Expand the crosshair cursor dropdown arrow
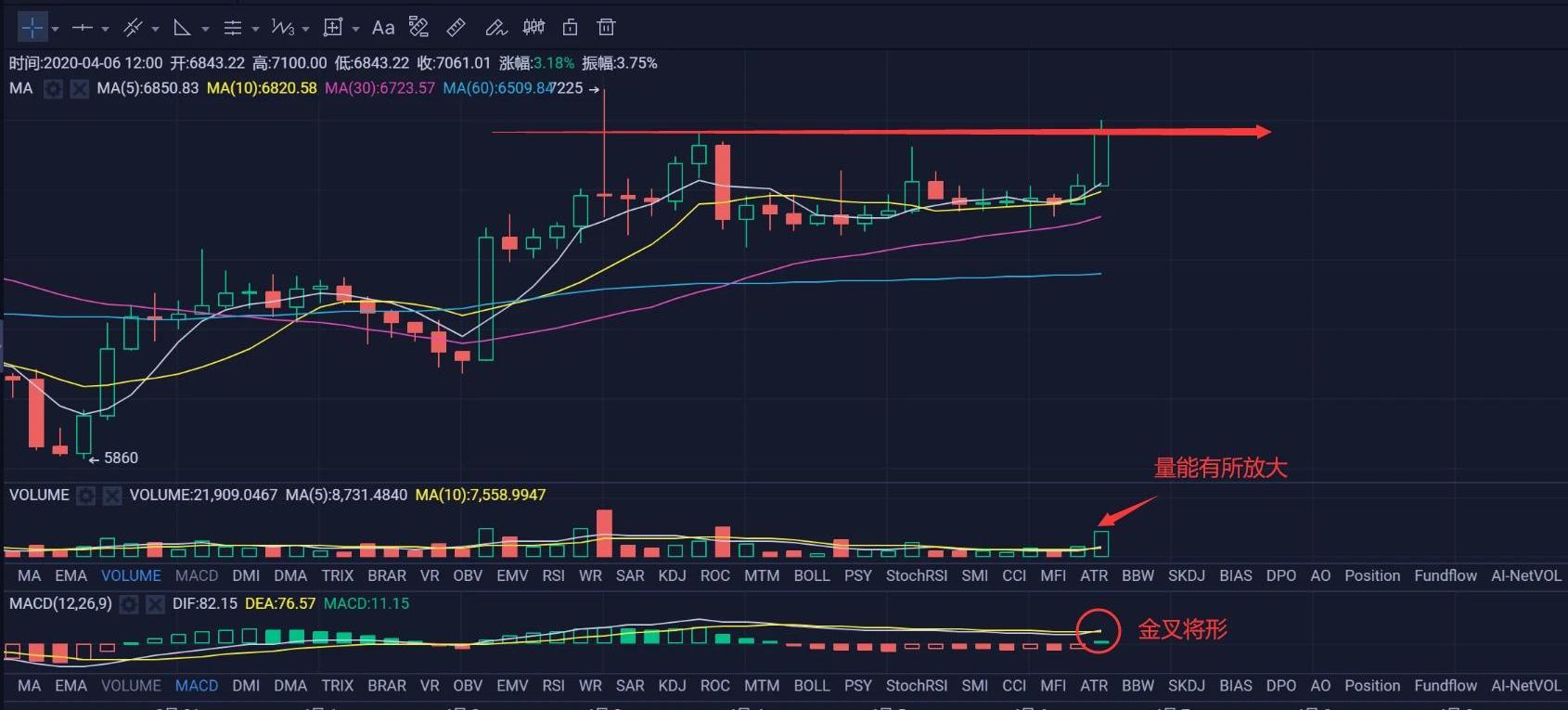1568x710 pixels. 56,29
